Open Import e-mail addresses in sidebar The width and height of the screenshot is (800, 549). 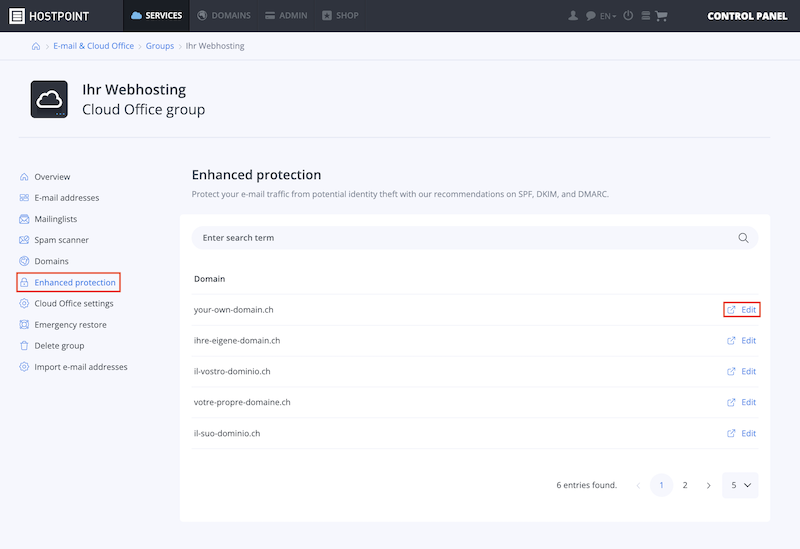tap(81, 367)
